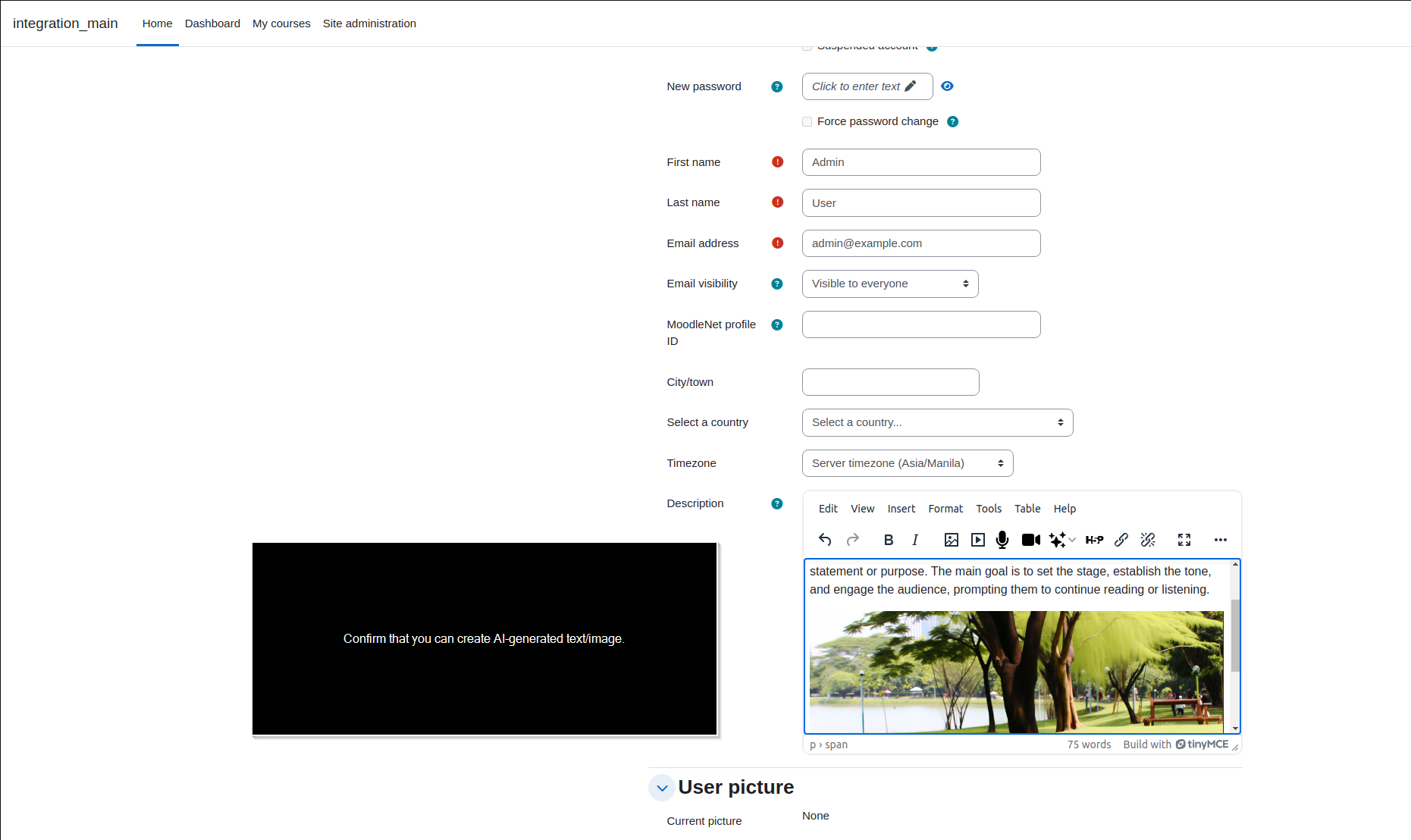Open help for Email visibility
Viewport: 1411px width, 840px height.
pyautogui.click(x=777, y=284)
